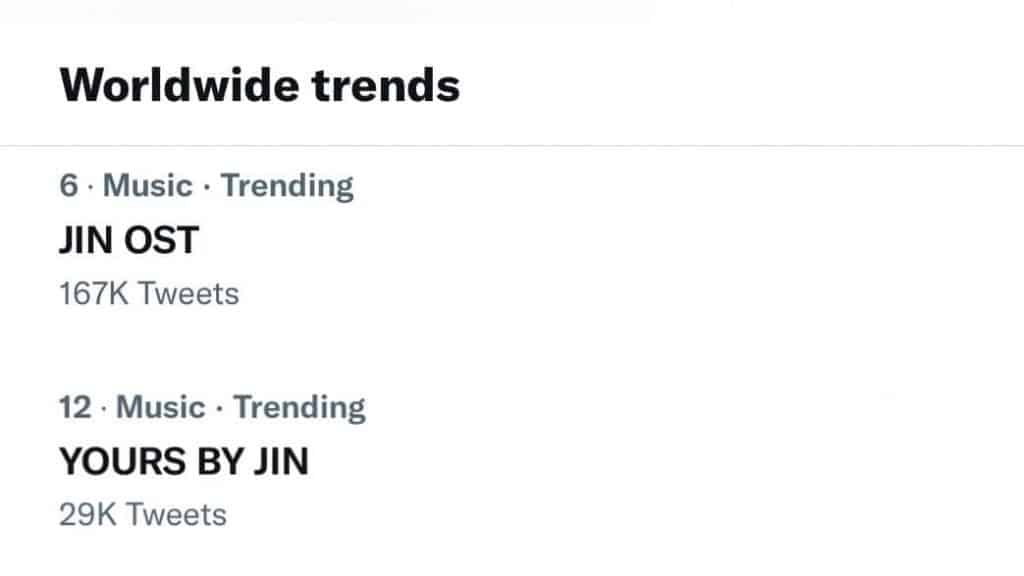Click the divider line under the heading
1024x576 pixels.
coord(512,146)
